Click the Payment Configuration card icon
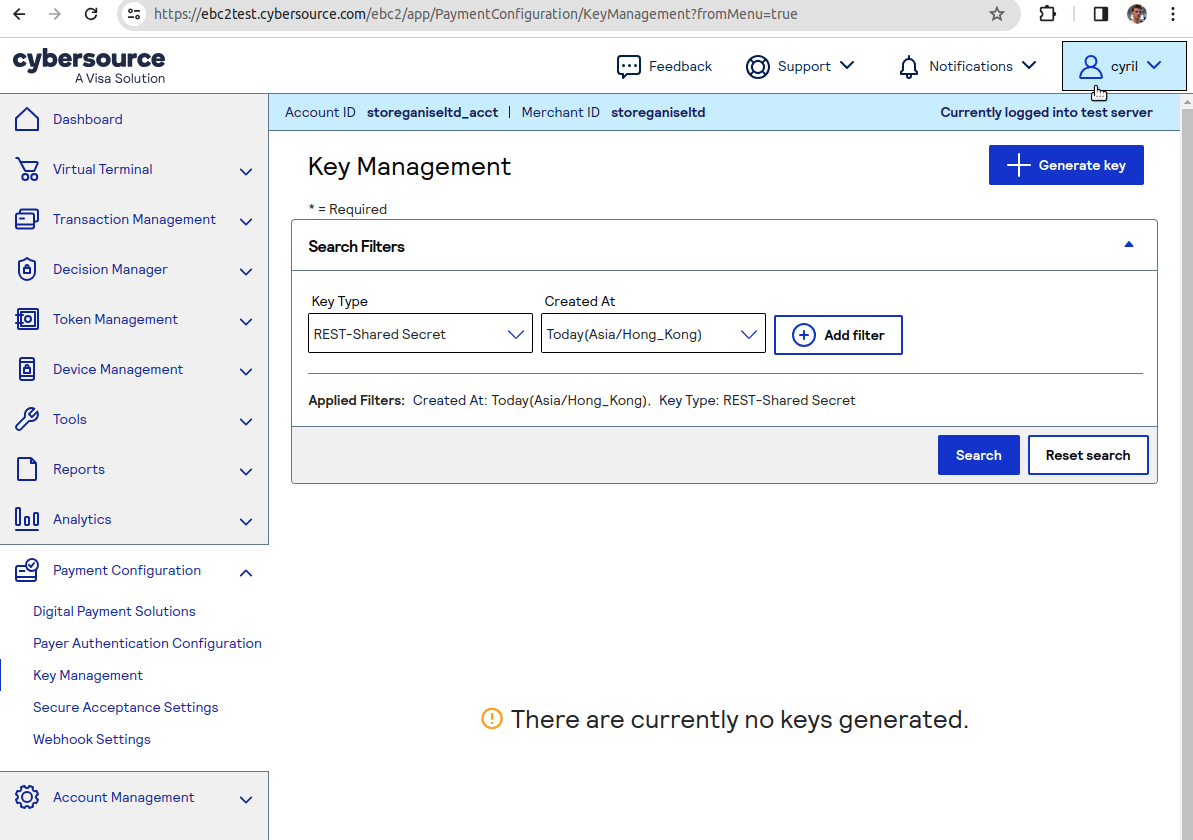This screenshot has width=1193, height=840. [27, 571]
